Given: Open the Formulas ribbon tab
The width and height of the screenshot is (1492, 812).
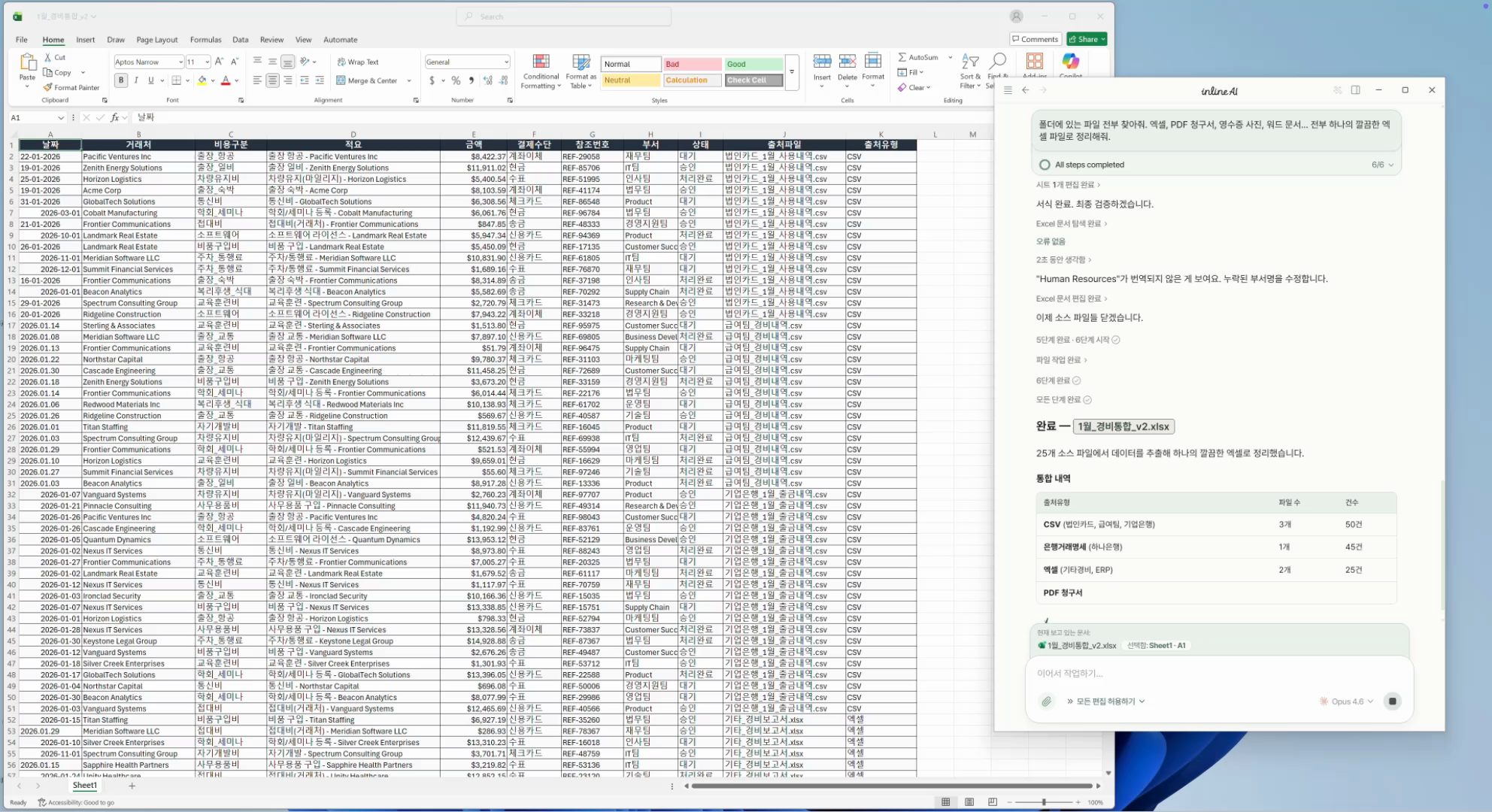Looking at the screenshot, I should pyautogui.click(x=205, y=40).
